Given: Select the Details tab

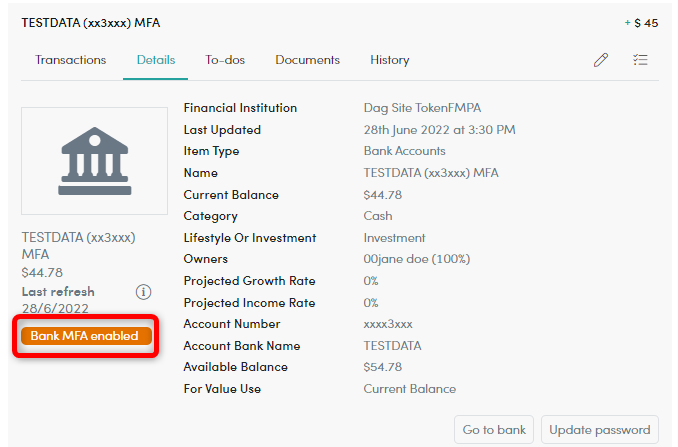Looking at the screenshot, I should 156,60.
